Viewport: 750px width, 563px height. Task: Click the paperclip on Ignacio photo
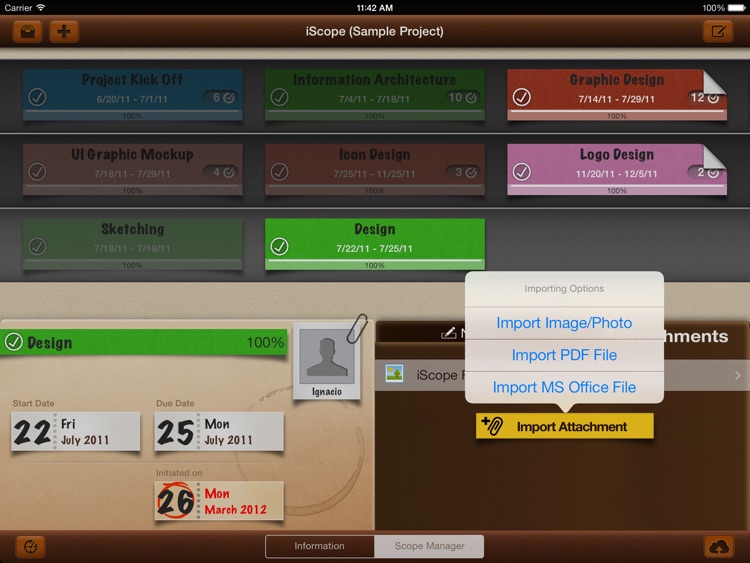(357, 329)
